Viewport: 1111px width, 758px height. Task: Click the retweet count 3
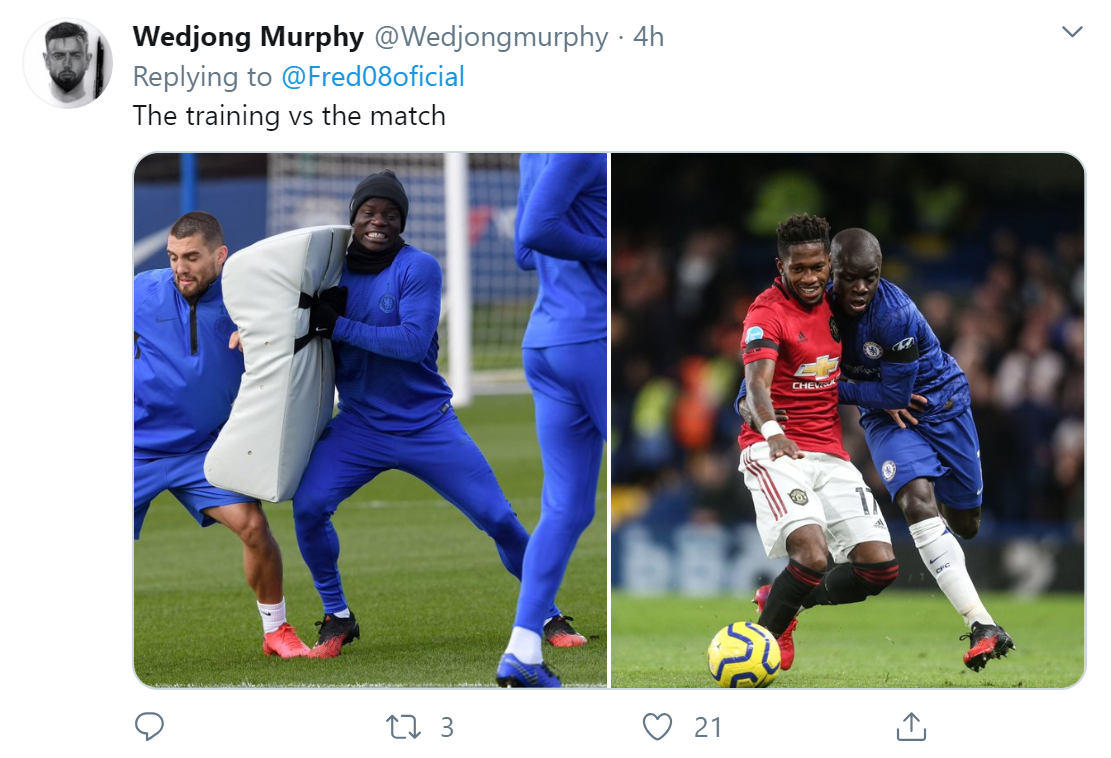tap(447, 728)
